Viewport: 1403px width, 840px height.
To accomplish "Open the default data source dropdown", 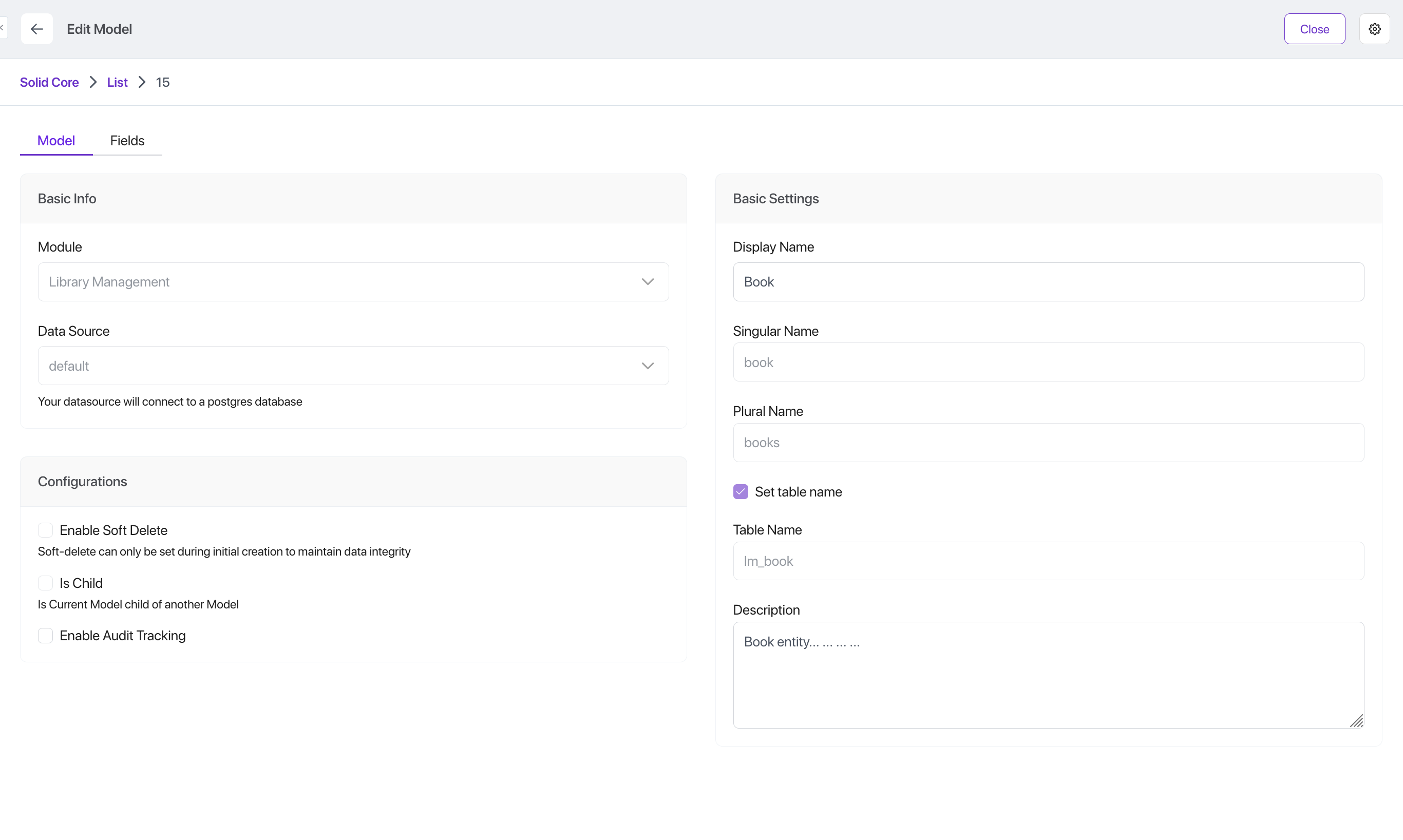I will click(x=339, y=366).
